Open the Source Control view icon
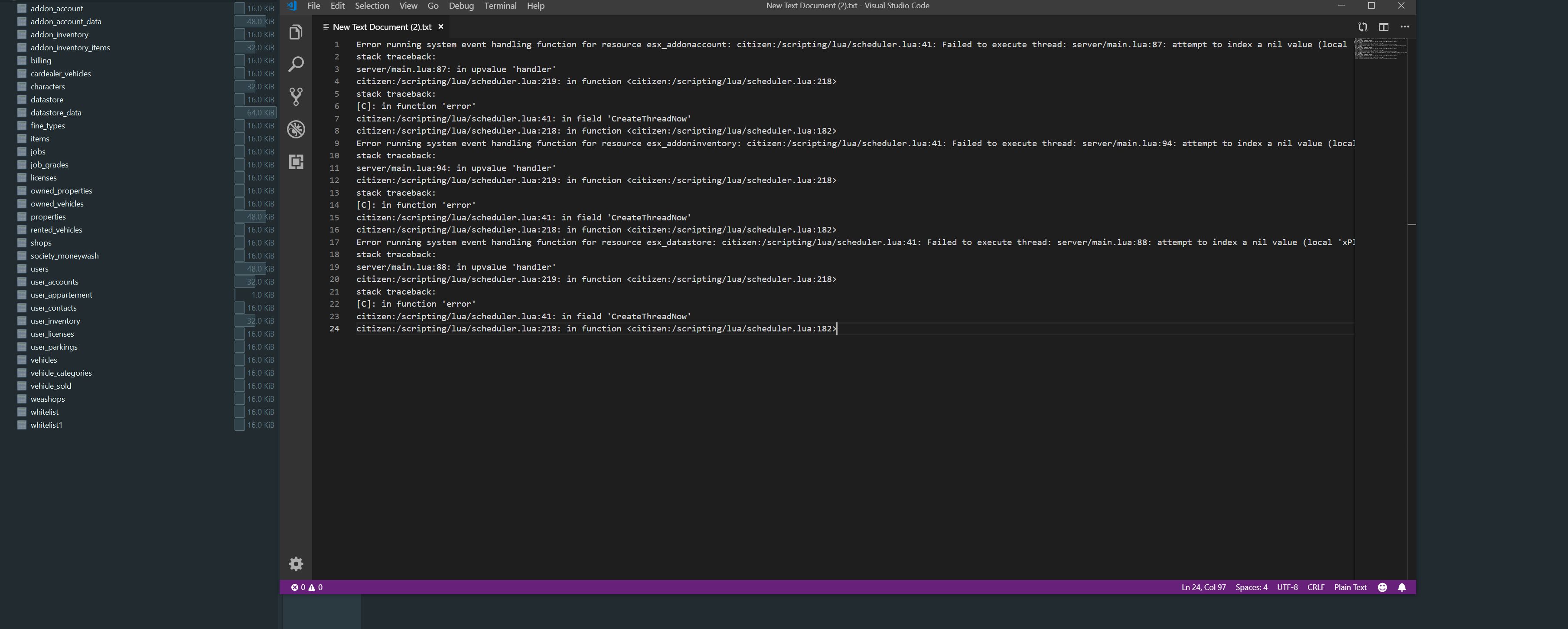Screen dimensions: 1568x629 (x=296, y=96)
